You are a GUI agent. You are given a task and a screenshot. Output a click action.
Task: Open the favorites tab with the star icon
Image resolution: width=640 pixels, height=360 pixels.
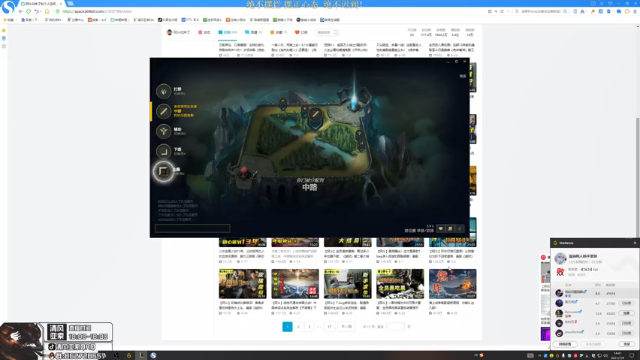coord(278,32)
